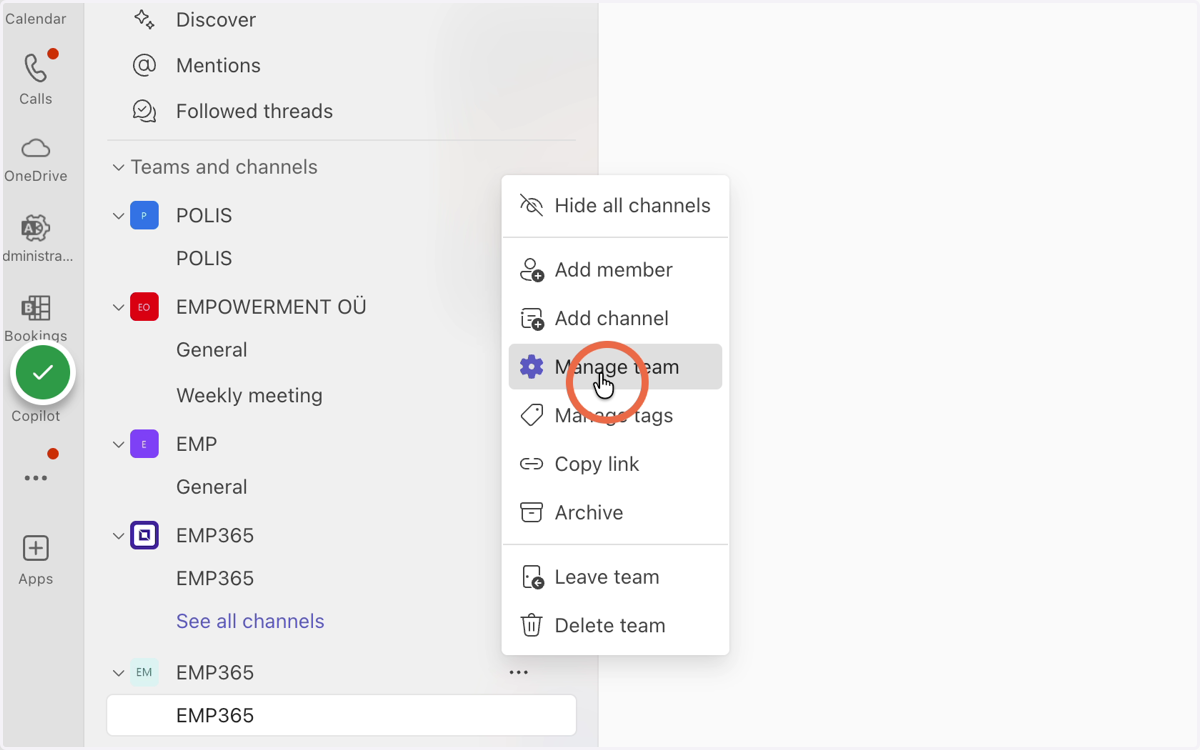The width and height of the screenshot is (1200, 750).
Task: Click the EMP team name
Action: click(196, 444)
